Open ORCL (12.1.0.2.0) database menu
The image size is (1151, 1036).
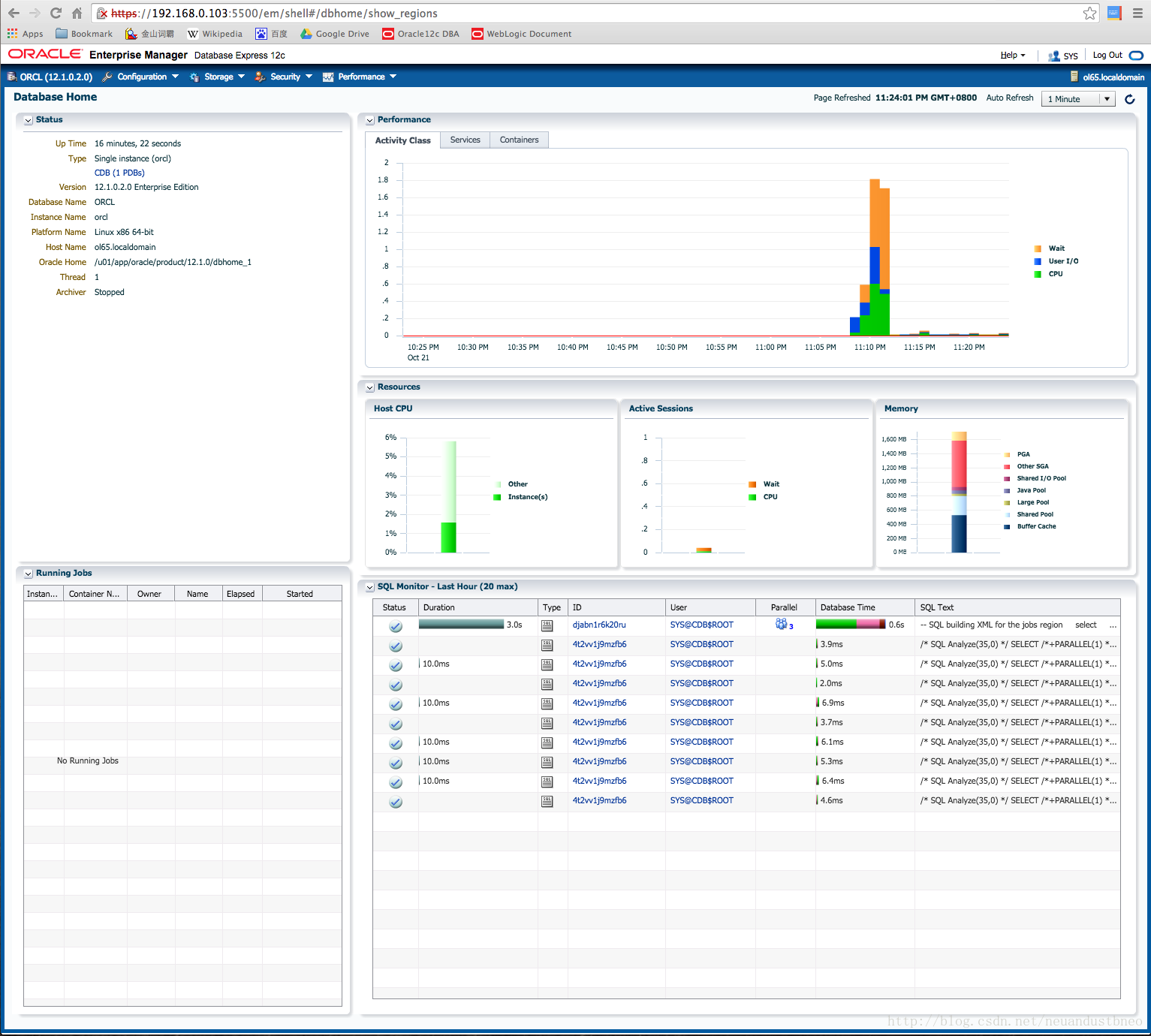pyautogui.click(x=50, y=77)
